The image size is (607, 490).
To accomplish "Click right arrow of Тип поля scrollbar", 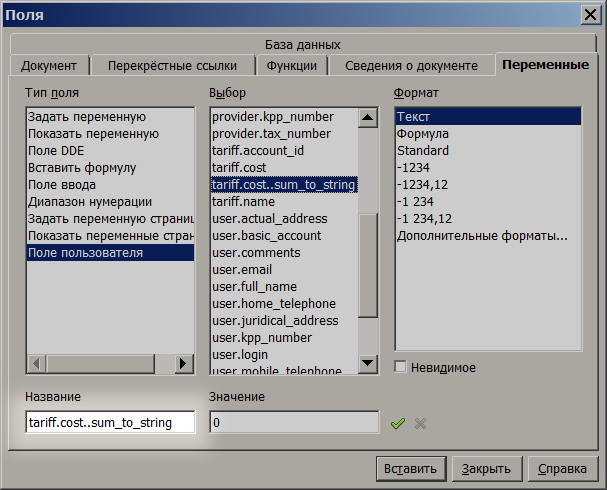I will point(184,364).
